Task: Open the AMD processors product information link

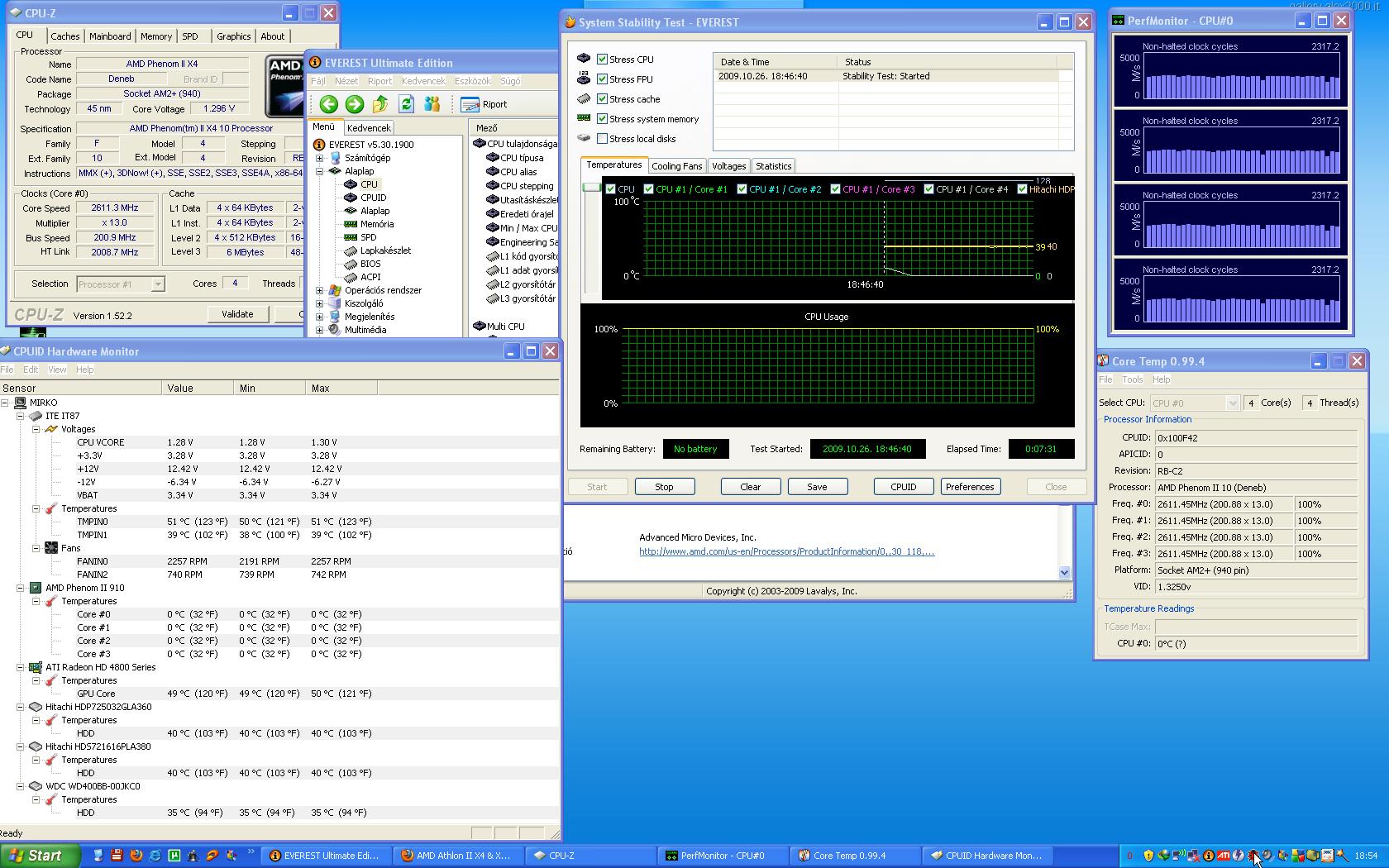Action: tap(786, 551)
